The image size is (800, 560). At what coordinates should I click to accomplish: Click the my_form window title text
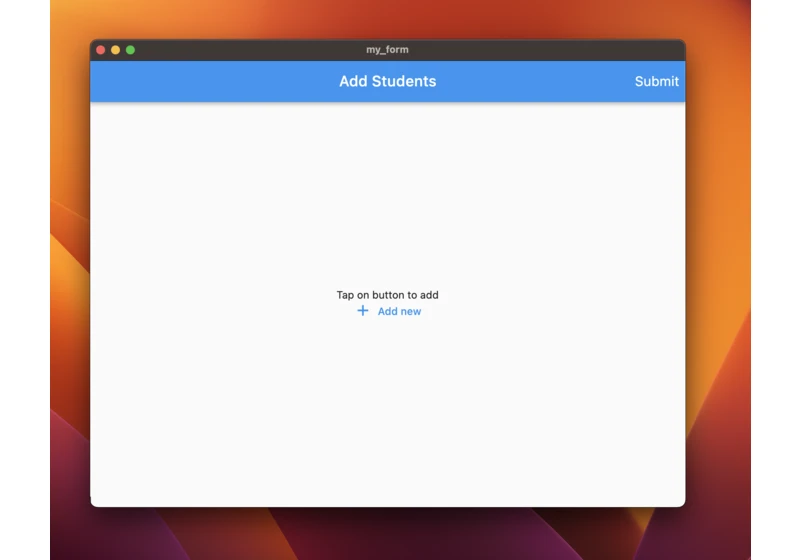tap(387, 49)
